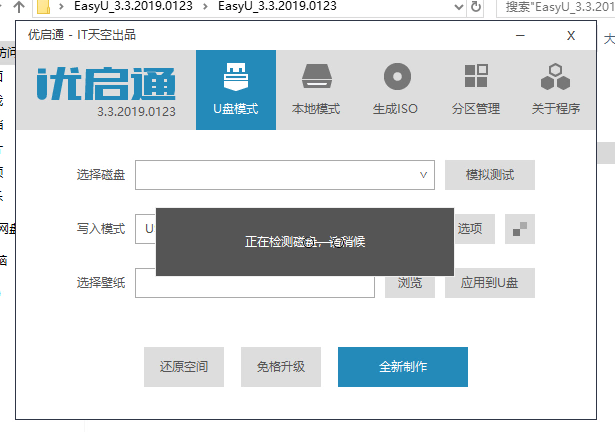The height and width of the screenshot is (432, 615).
Task: Open the 本地模式 hard disk tab
Action: pos(316,90)
